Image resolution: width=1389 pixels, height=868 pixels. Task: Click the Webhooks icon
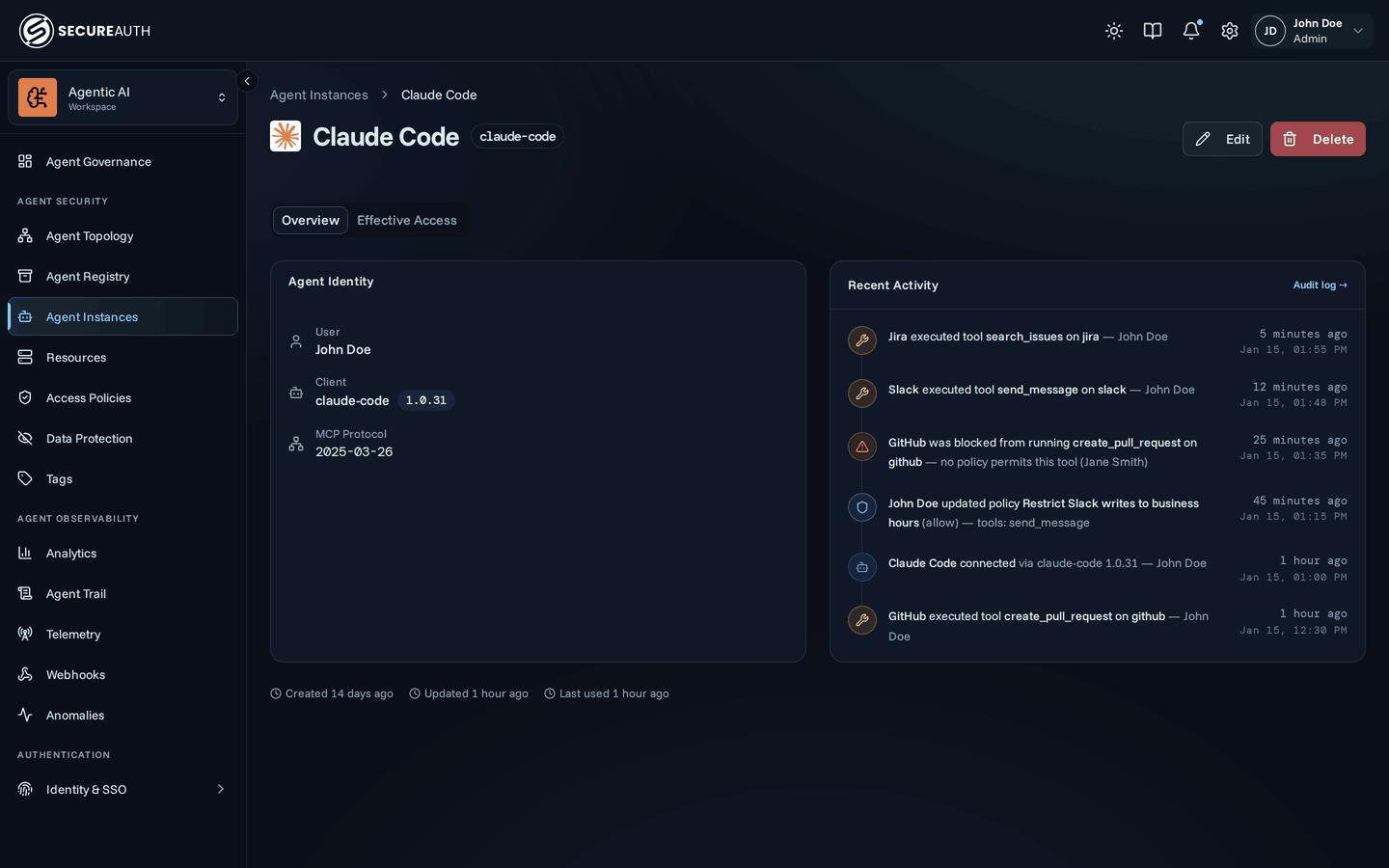(25, 674)
